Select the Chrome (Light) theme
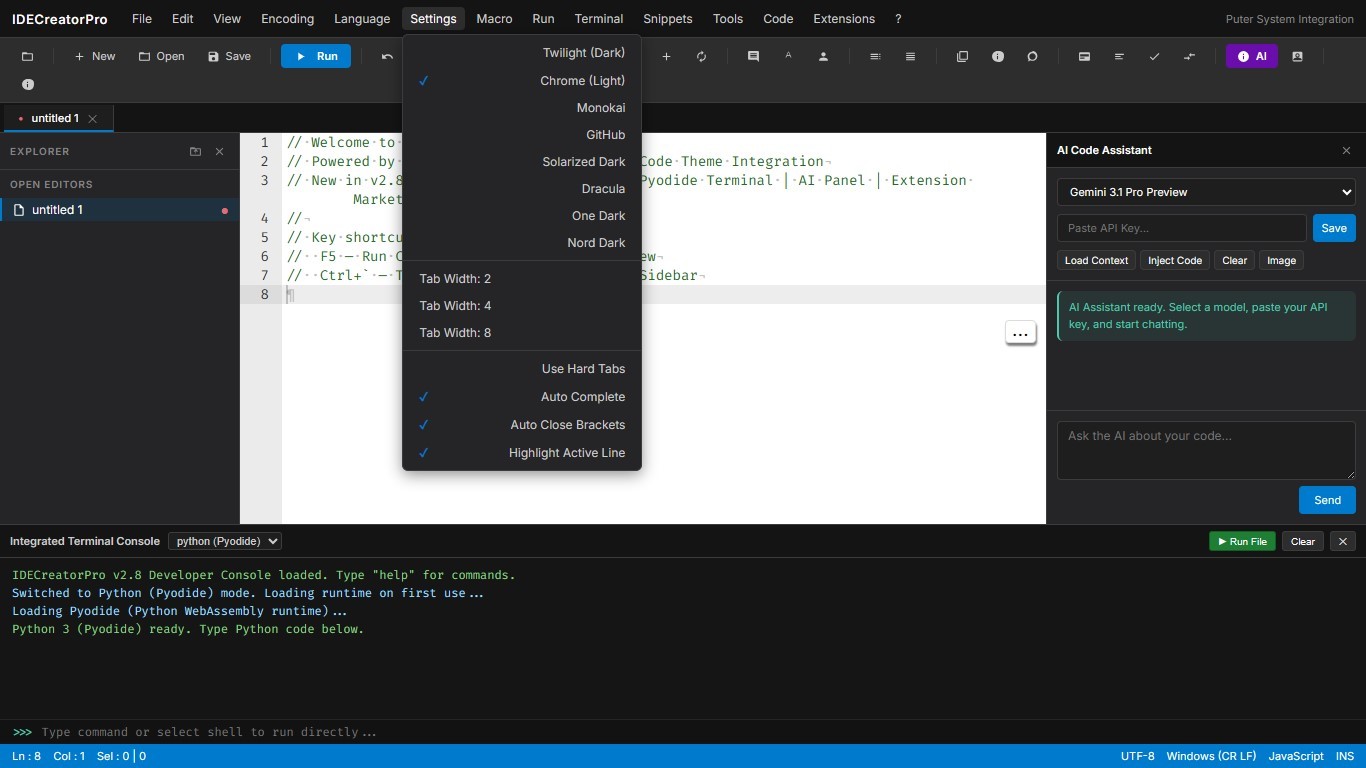The image size is (1366, 768). click(521, 81)
